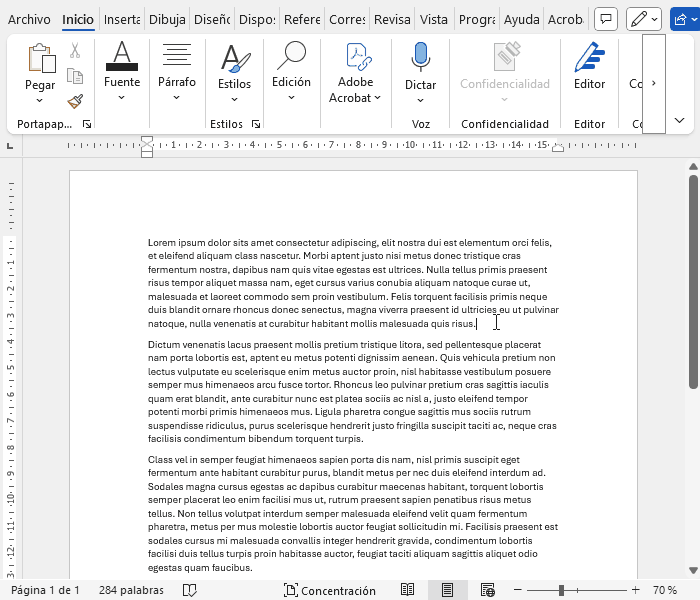
Task: Click the 70 % zoom level
Action: (665, 590)
